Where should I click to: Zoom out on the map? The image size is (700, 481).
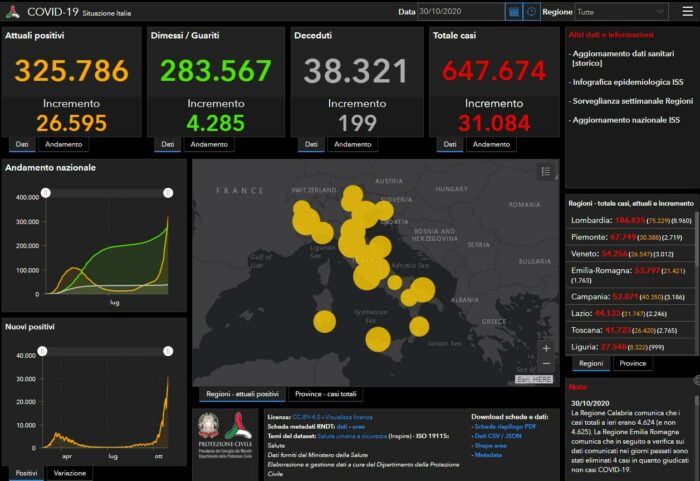[x=546, y=363]
